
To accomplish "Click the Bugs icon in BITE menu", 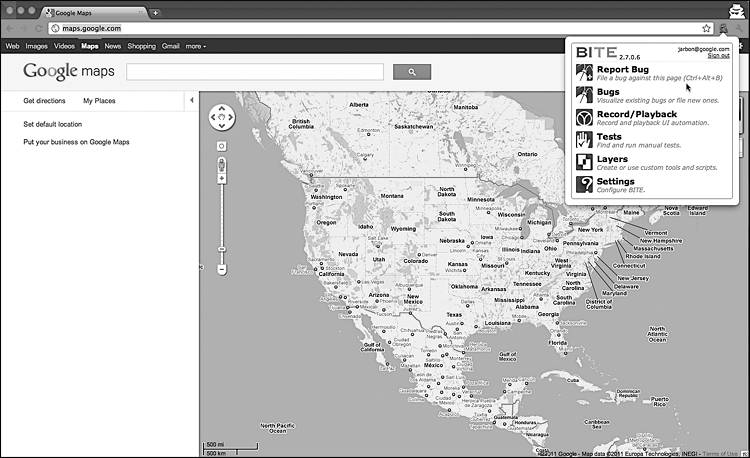I will 584,95.
